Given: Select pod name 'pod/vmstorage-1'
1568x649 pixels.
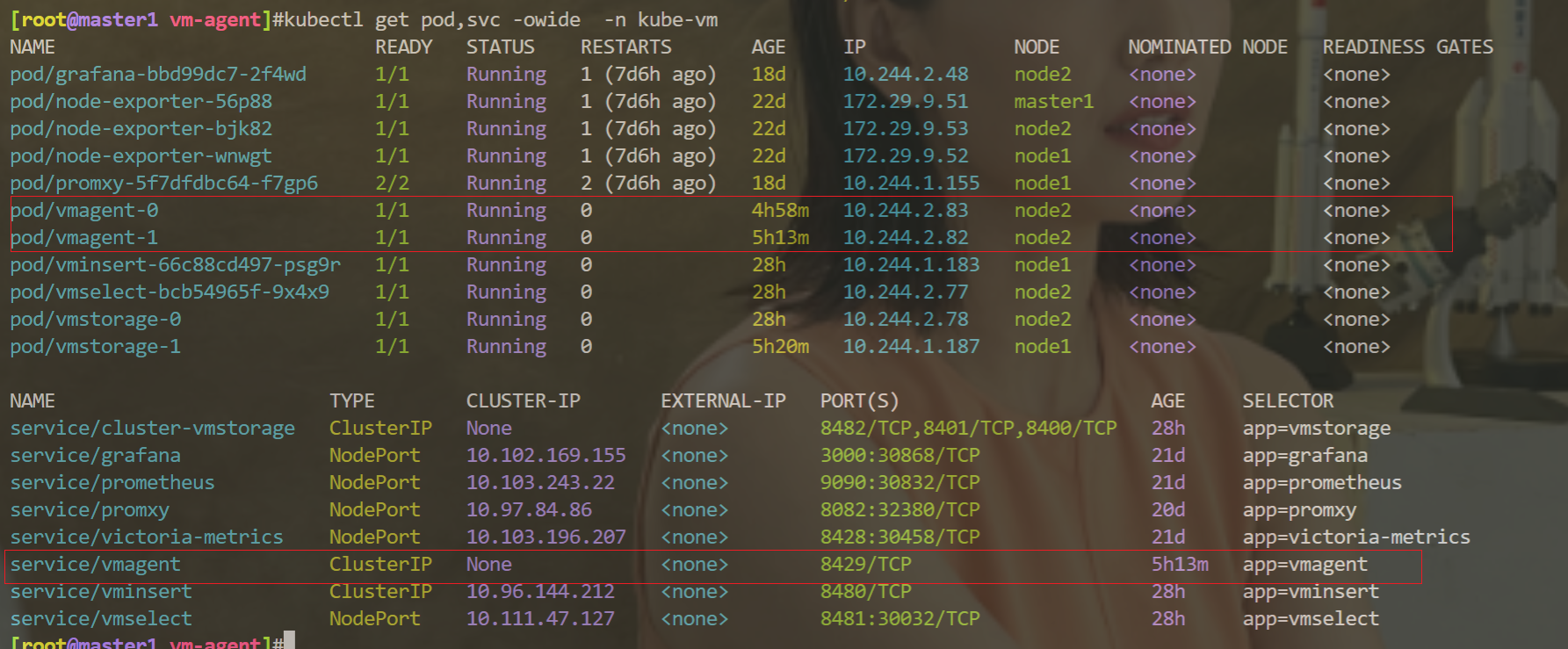Looking at the screenshot, I should (x=96, y=347).
